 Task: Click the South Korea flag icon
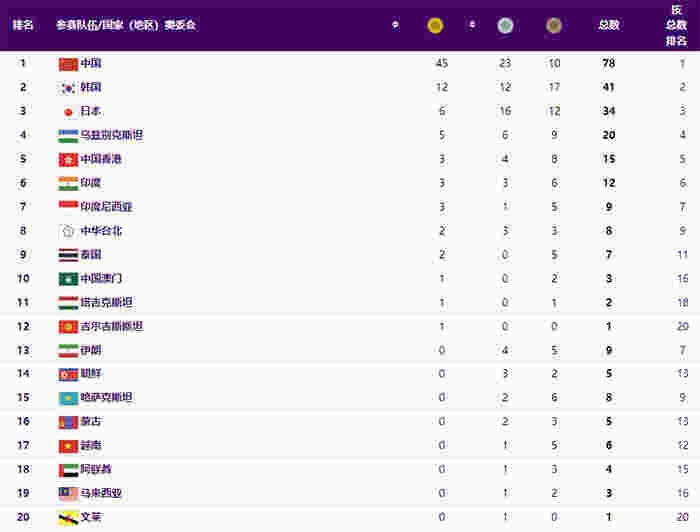pos(68,87)
